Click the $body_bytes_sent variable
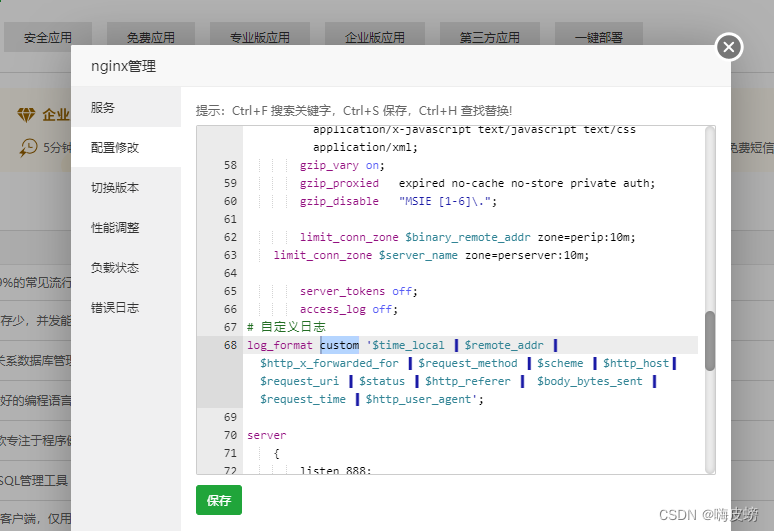 [590, 381]
